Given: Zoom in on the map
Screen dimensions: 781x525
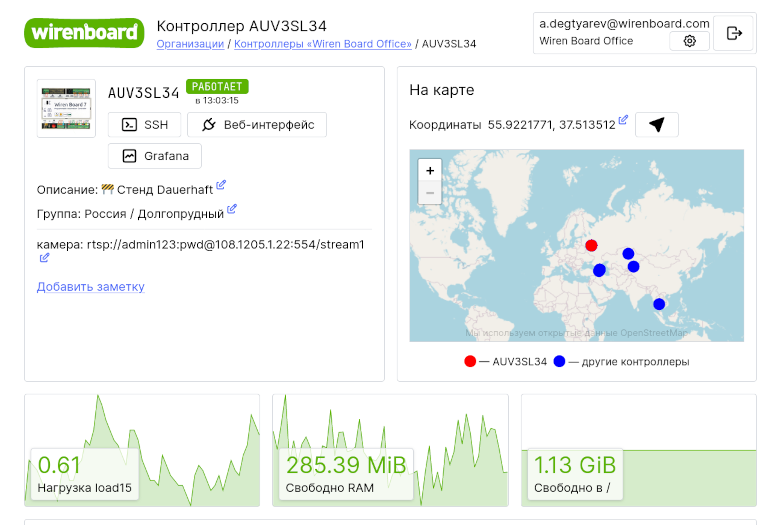Looking at the screenshot, I should coord(430,171).
